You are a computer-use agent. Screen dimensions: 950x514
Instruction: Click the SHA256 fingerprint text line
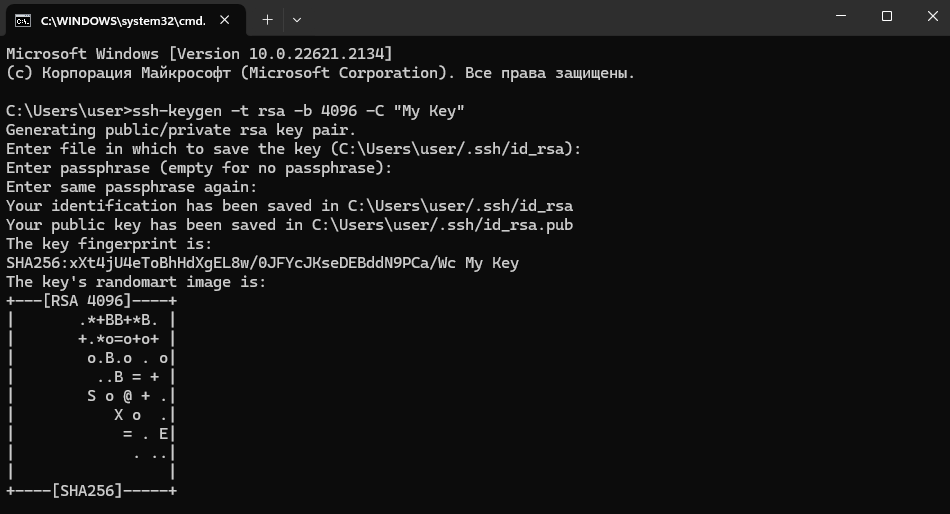pos(262,263)
